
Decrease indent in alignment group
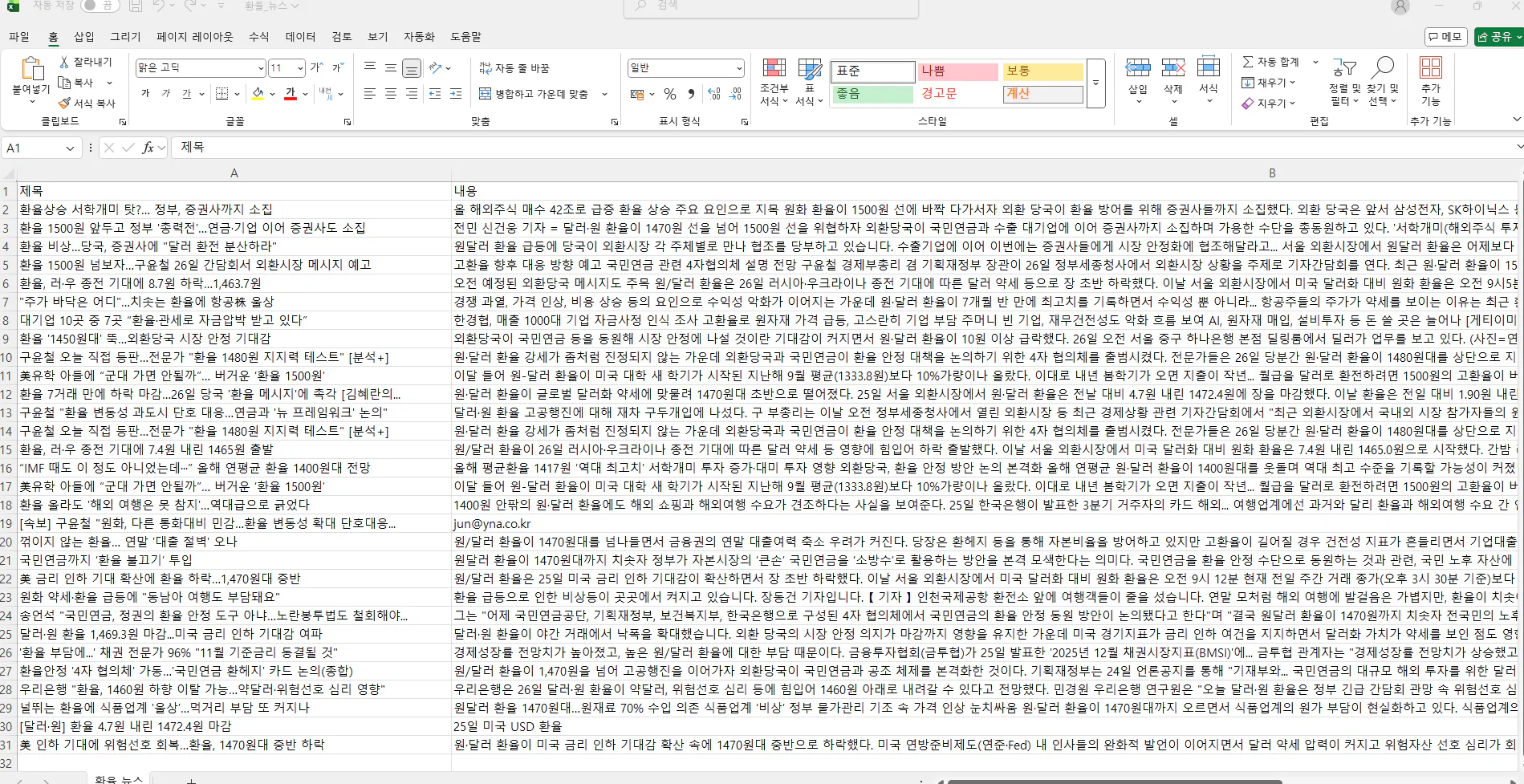(x=435, y=94)
